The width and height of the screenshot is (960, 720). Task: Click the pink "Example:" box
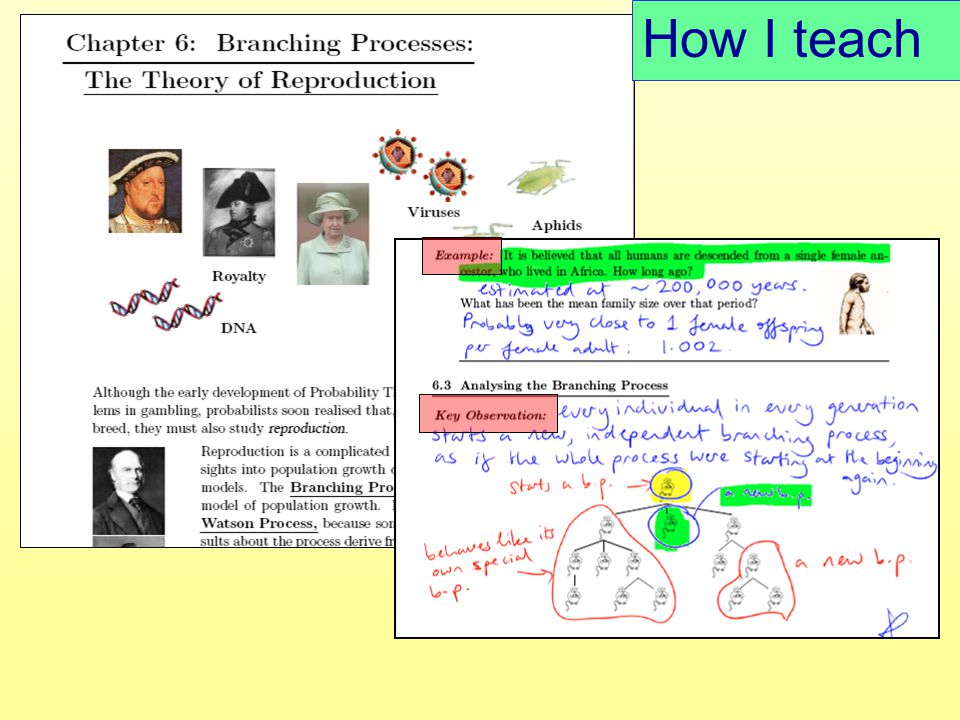pos(463,256)
